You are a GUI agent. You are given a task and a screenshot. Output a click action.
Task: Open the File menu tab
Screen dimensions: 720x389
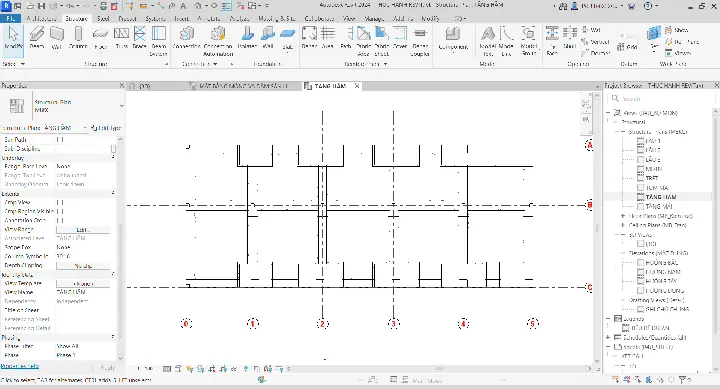point(11,18)
